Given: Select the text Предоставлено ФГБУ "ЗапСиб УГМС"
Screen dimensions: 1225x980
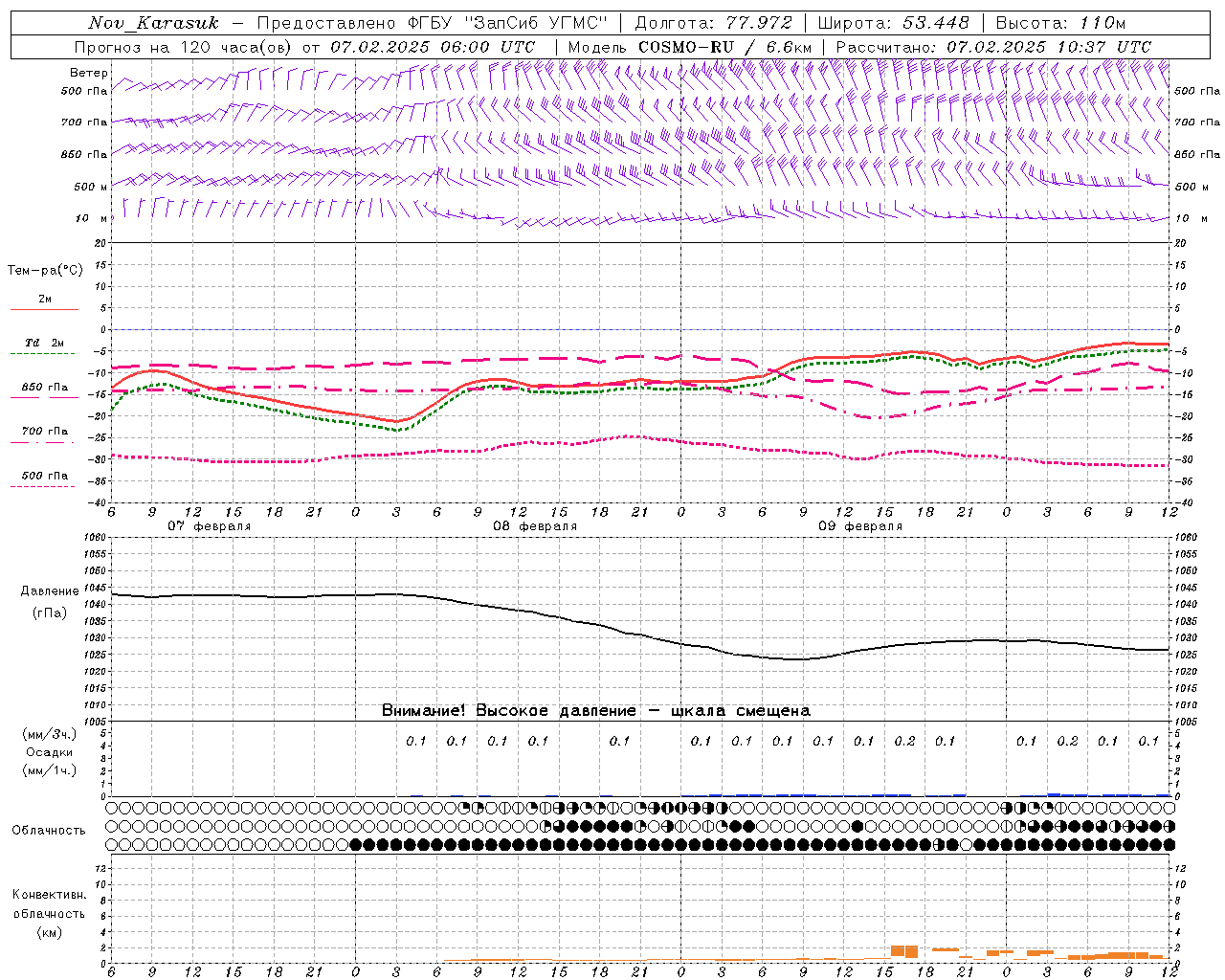Looking at the screenshot, I should pos(433,23).
